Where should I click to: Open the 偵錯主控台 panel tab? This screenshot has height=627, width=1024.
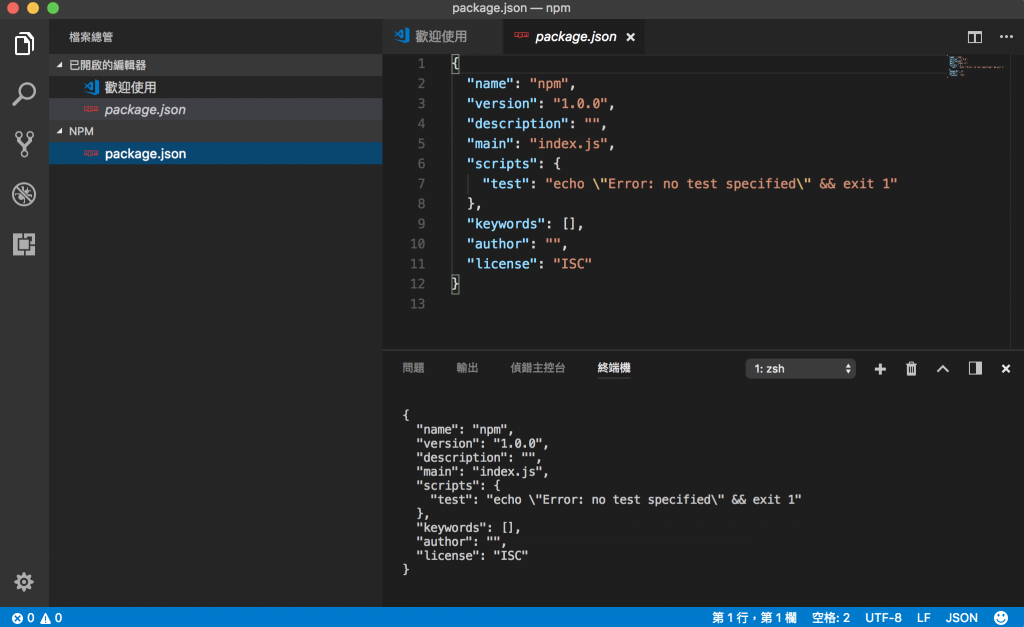537,368
